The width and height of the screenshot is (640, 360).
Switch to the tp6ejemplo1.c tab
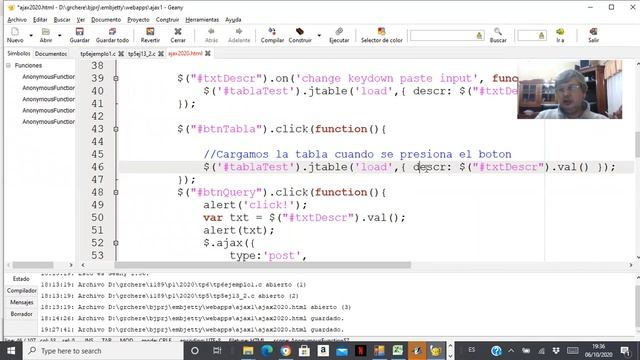pyautogui.click(x=98, y=53)
